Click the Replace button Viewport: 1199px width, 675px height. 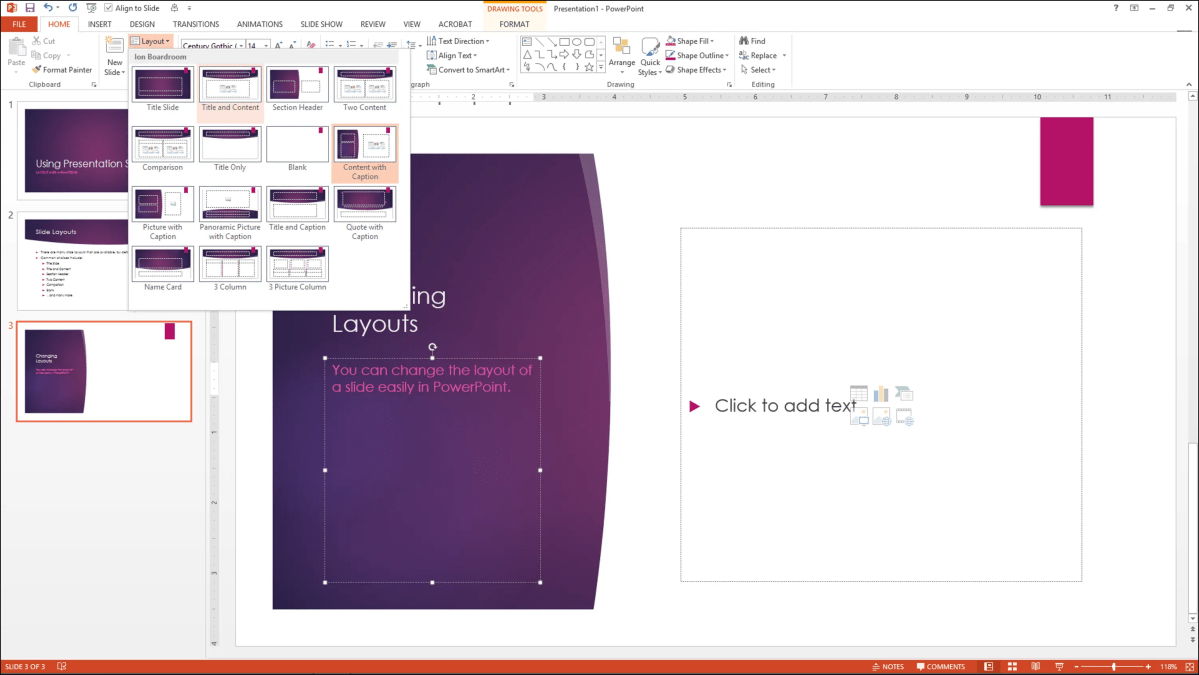point(759,56)
